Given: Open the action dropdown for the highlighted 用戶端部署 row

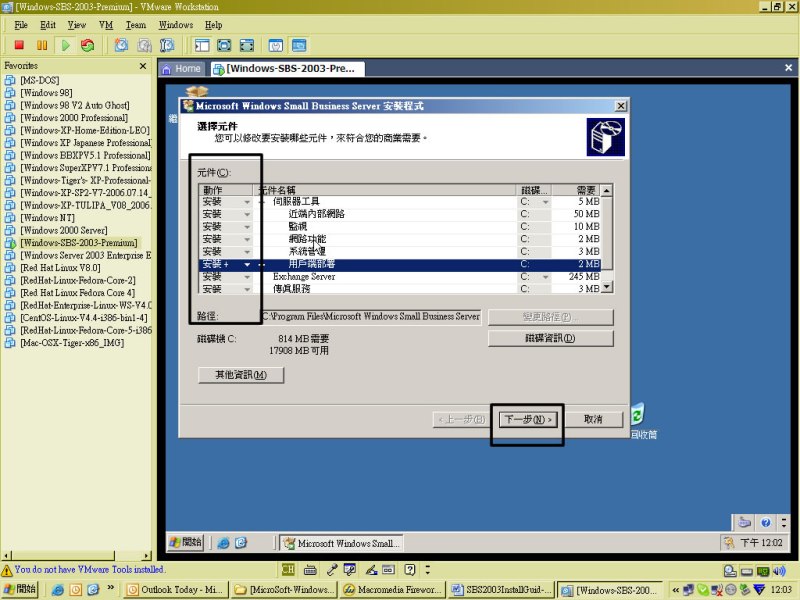Looking at the screenshot, I should (x=247, y=264).
